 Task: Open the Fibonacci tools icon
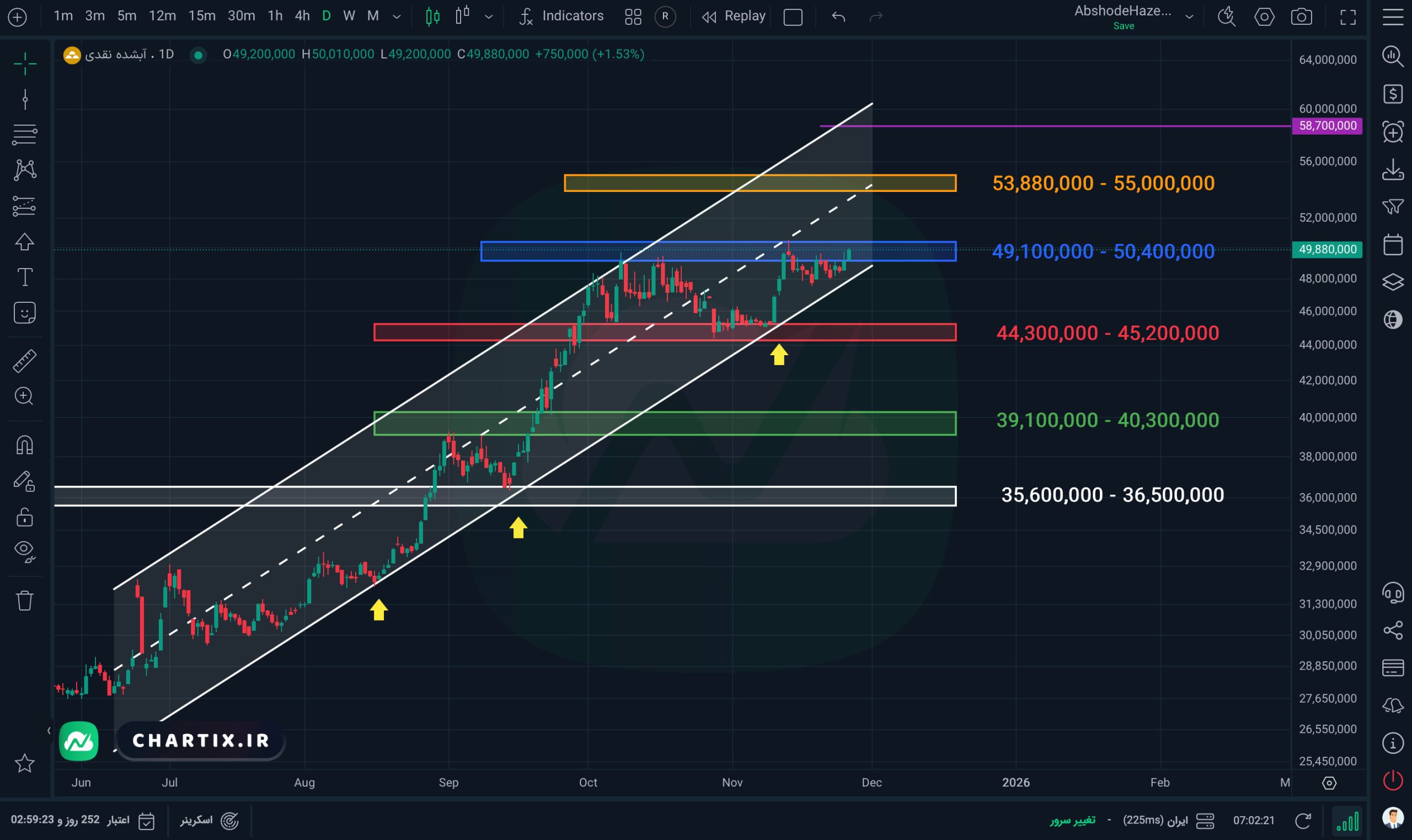click(x=25, y=135)
